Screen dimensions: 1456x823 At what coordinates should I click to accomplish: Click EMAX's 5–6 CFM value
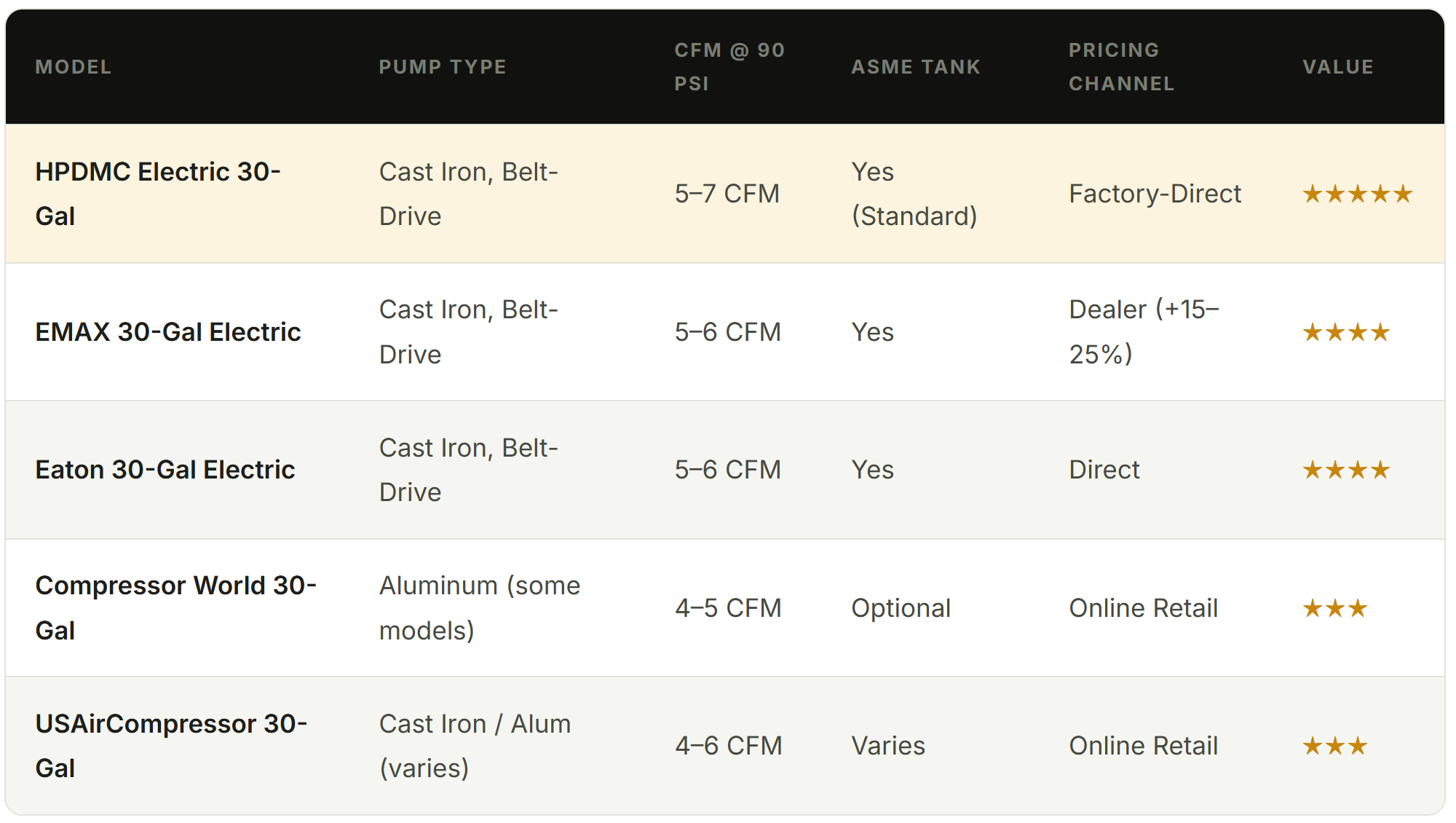(x=728, y=332)
